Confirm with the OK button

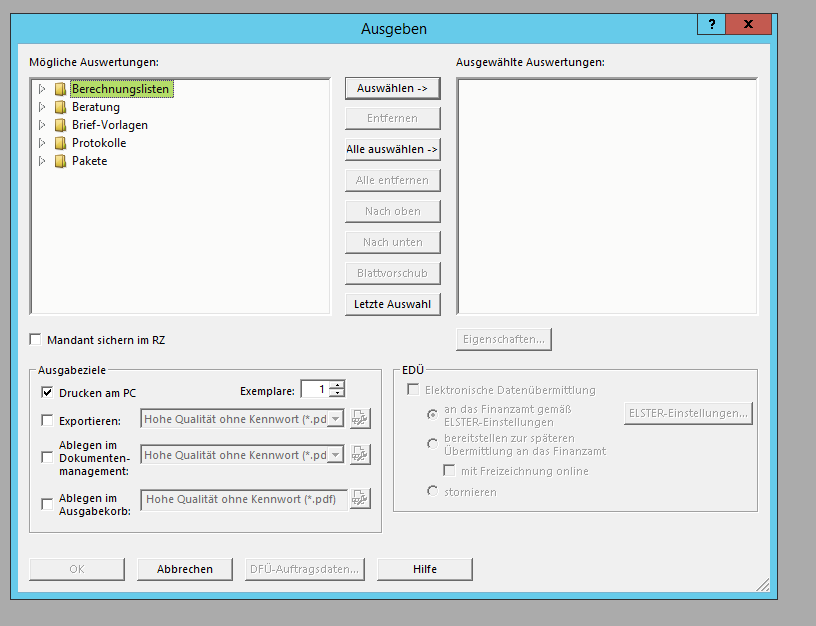pos(77,569)
